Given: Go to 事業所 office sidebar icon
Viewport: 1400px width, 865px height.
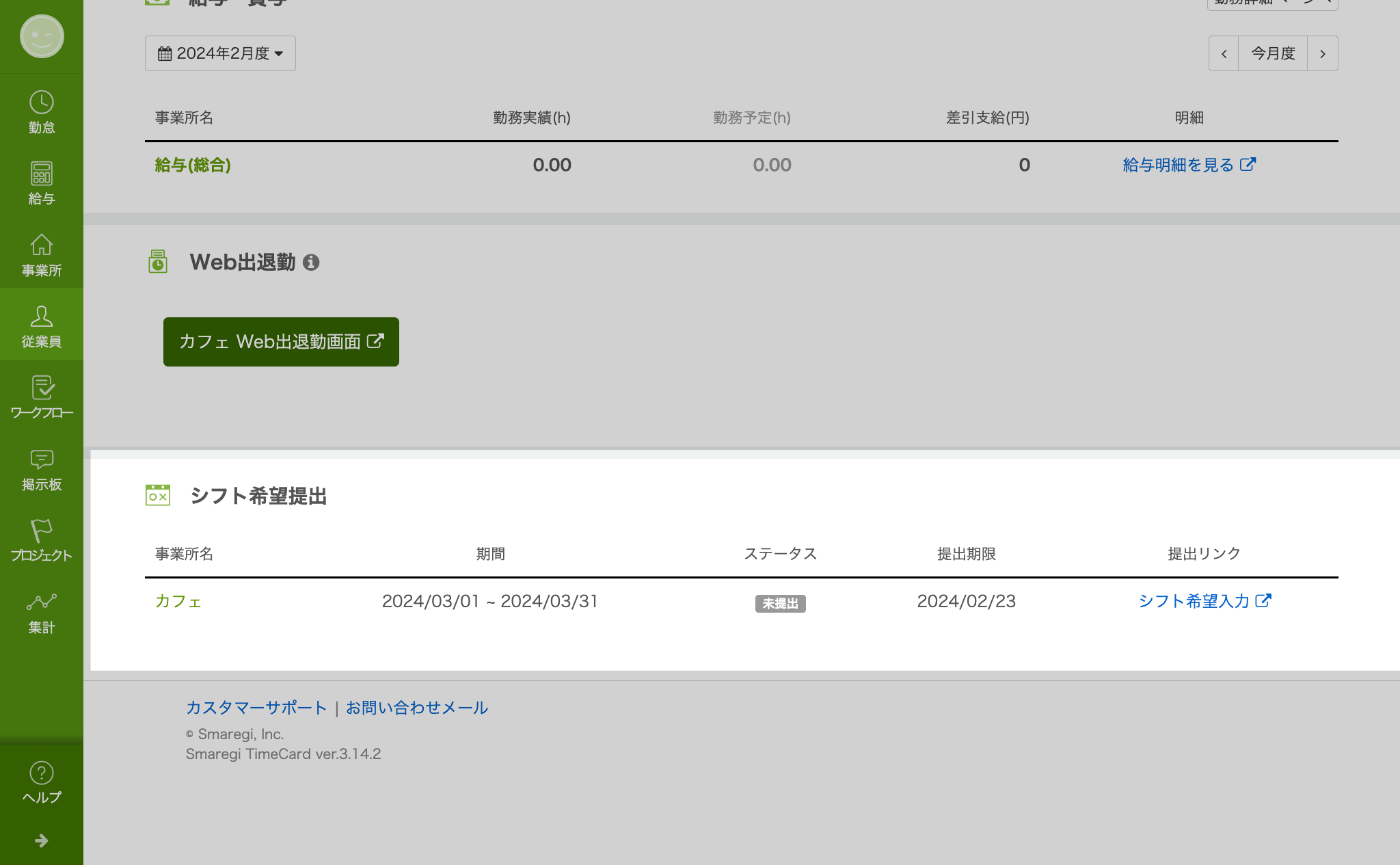Looking at the screenshot, I should coord(42,255).
